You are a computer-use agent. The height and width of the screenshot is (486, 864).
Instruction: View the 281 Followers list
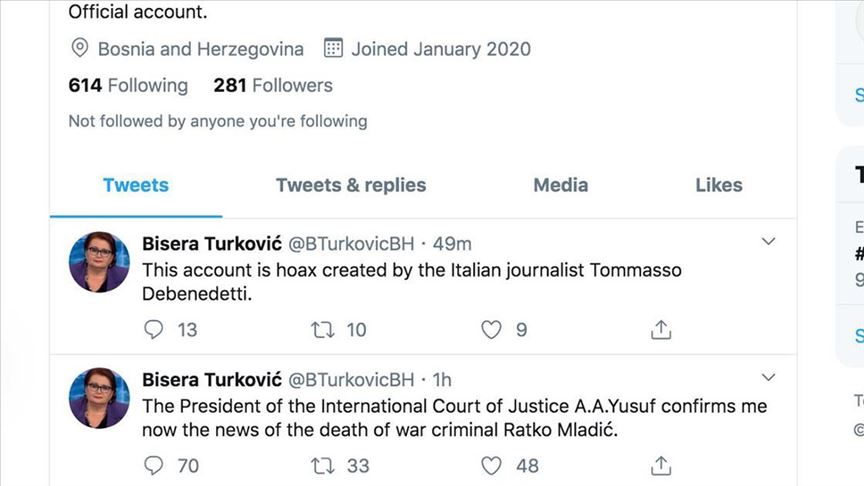pyautogui.click(x=273, y=85)
